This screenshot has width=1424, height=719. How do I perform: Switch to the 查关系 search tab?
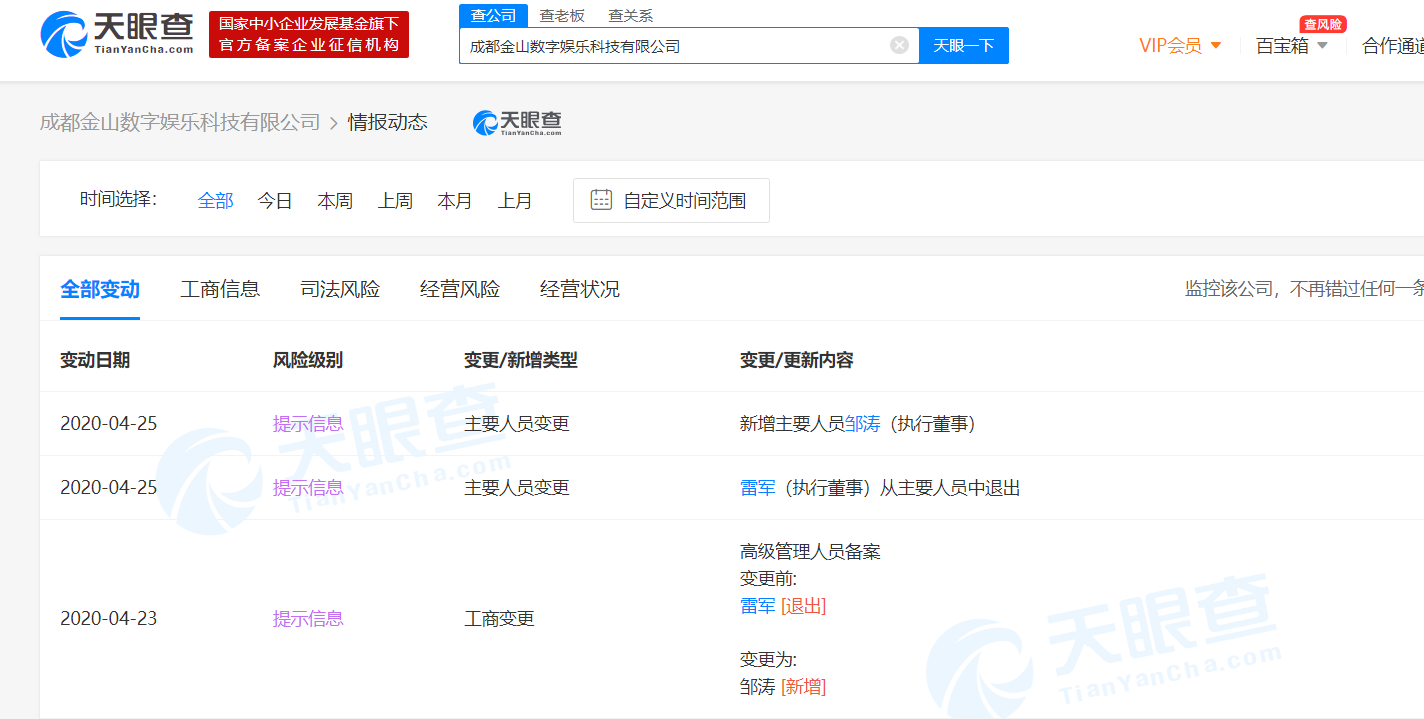click(630, 15)
